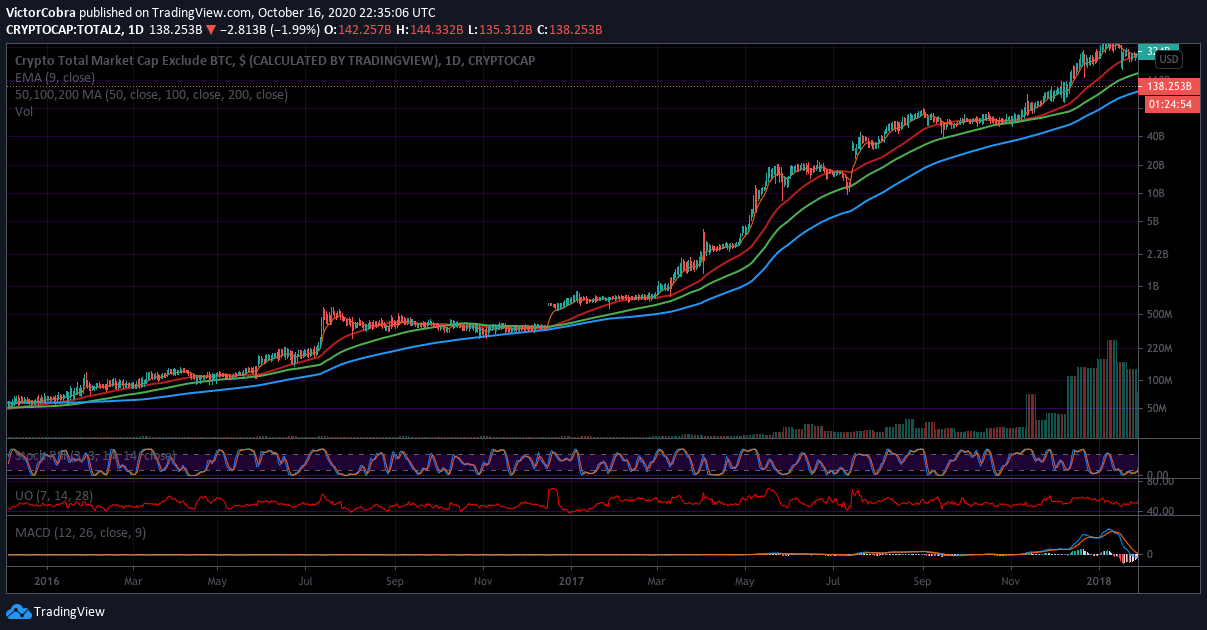Image resolution: width=1207 pixels, height=630 pixels.
Task: Click the −2.813B (−1.99%) change text
Action: (268, 30)
